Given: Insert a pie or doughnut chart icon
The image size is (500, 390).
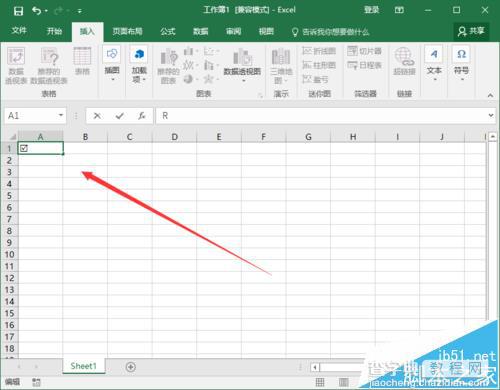Looking at the screenshot, I should 190,79.
